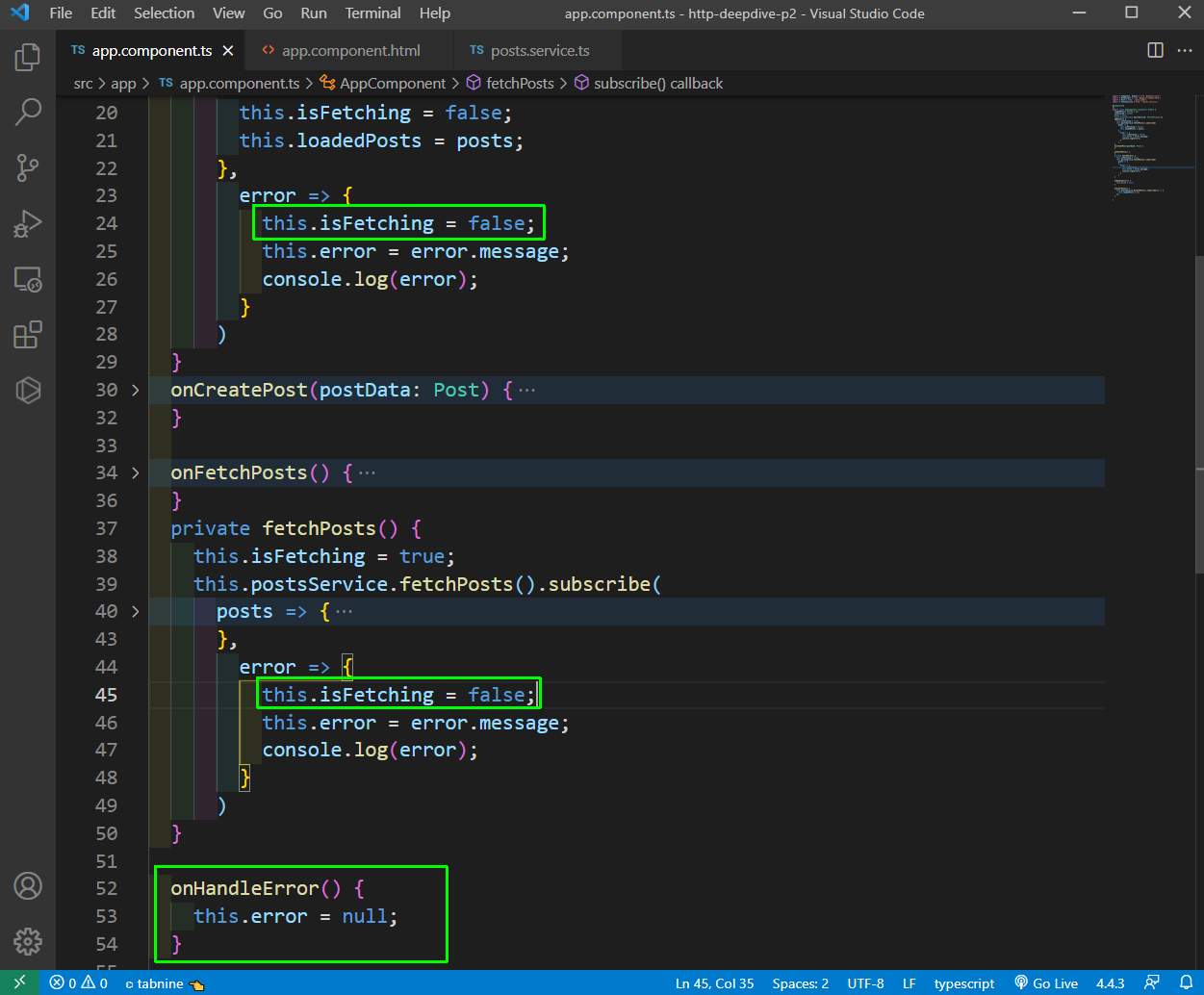Open the File menu
1204x995 pixels.
point(61,13)
